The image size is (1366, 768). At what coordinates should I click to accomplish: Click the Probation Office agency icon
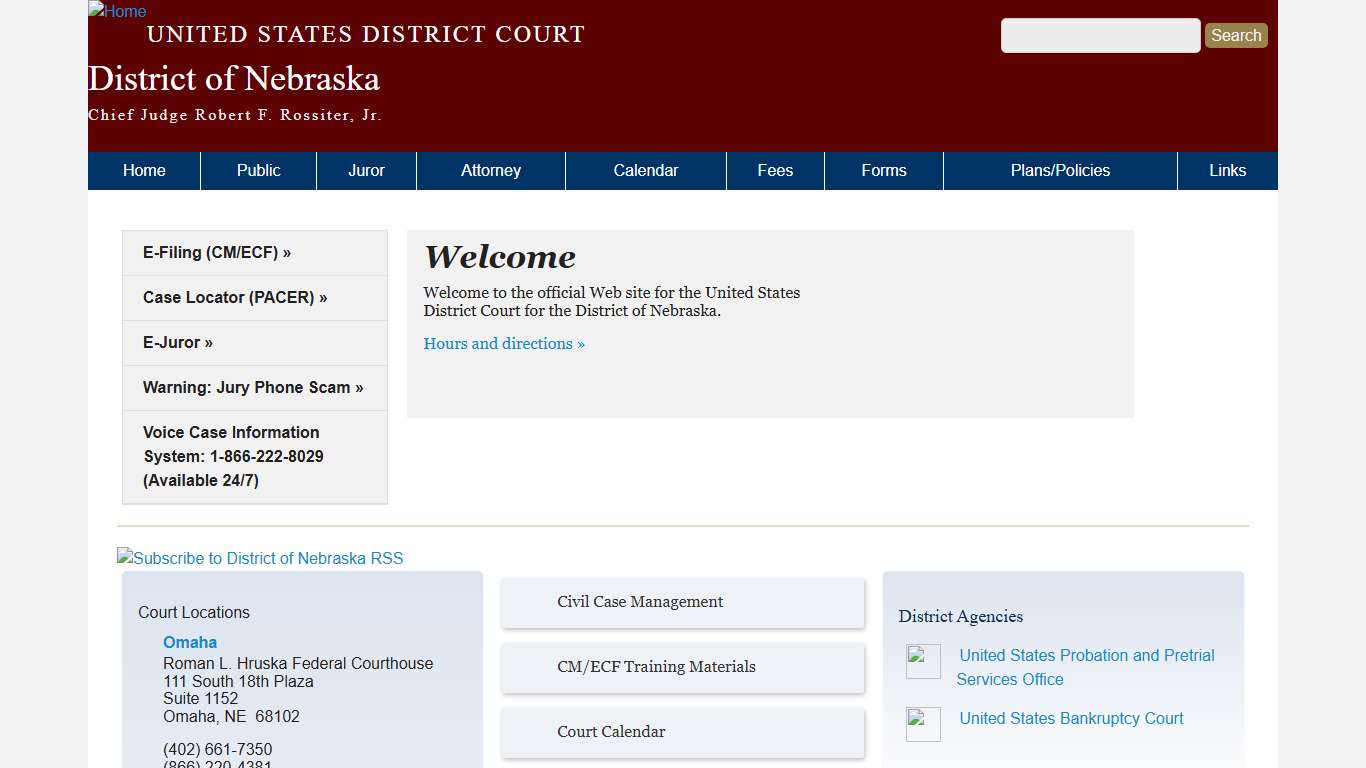922,661
